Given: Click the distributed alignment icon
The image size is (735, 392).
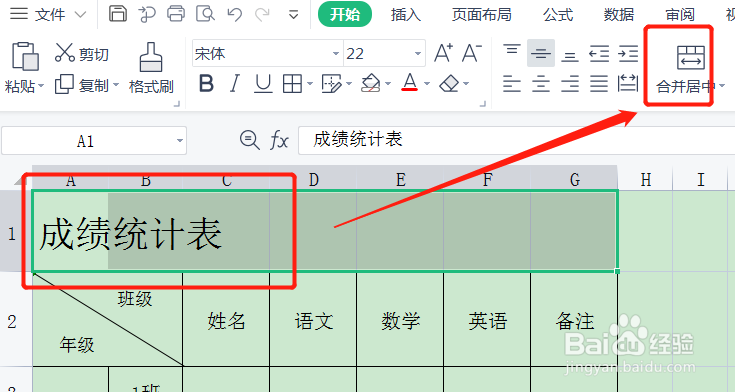Looking at the screenshot, I should [x=628, y=83].
